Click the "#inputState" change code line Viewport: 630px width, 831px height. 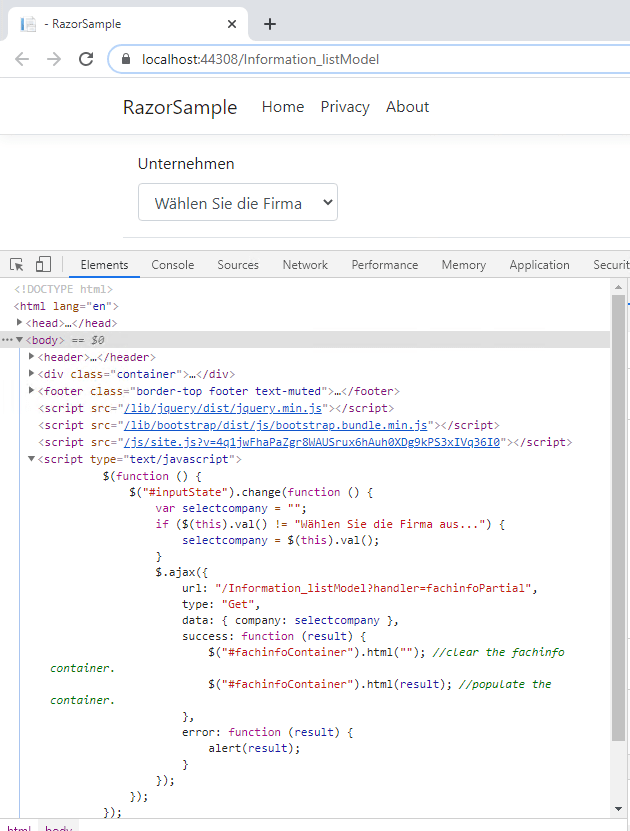pos(251,492)
